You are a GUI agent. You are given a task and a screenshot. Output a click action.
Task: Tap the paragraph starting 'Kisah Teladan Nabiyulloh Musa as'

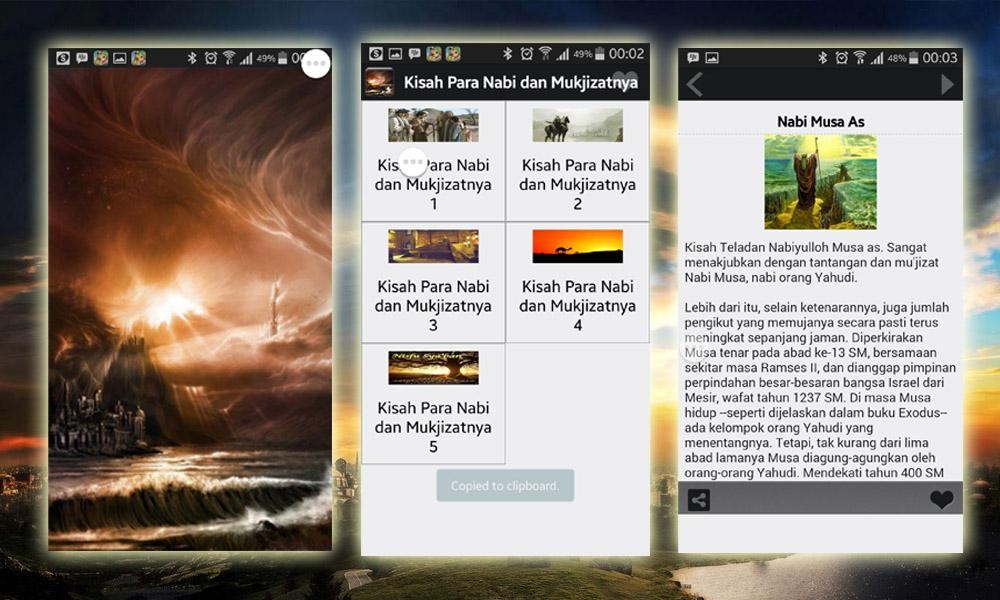[x=811, y=262]
